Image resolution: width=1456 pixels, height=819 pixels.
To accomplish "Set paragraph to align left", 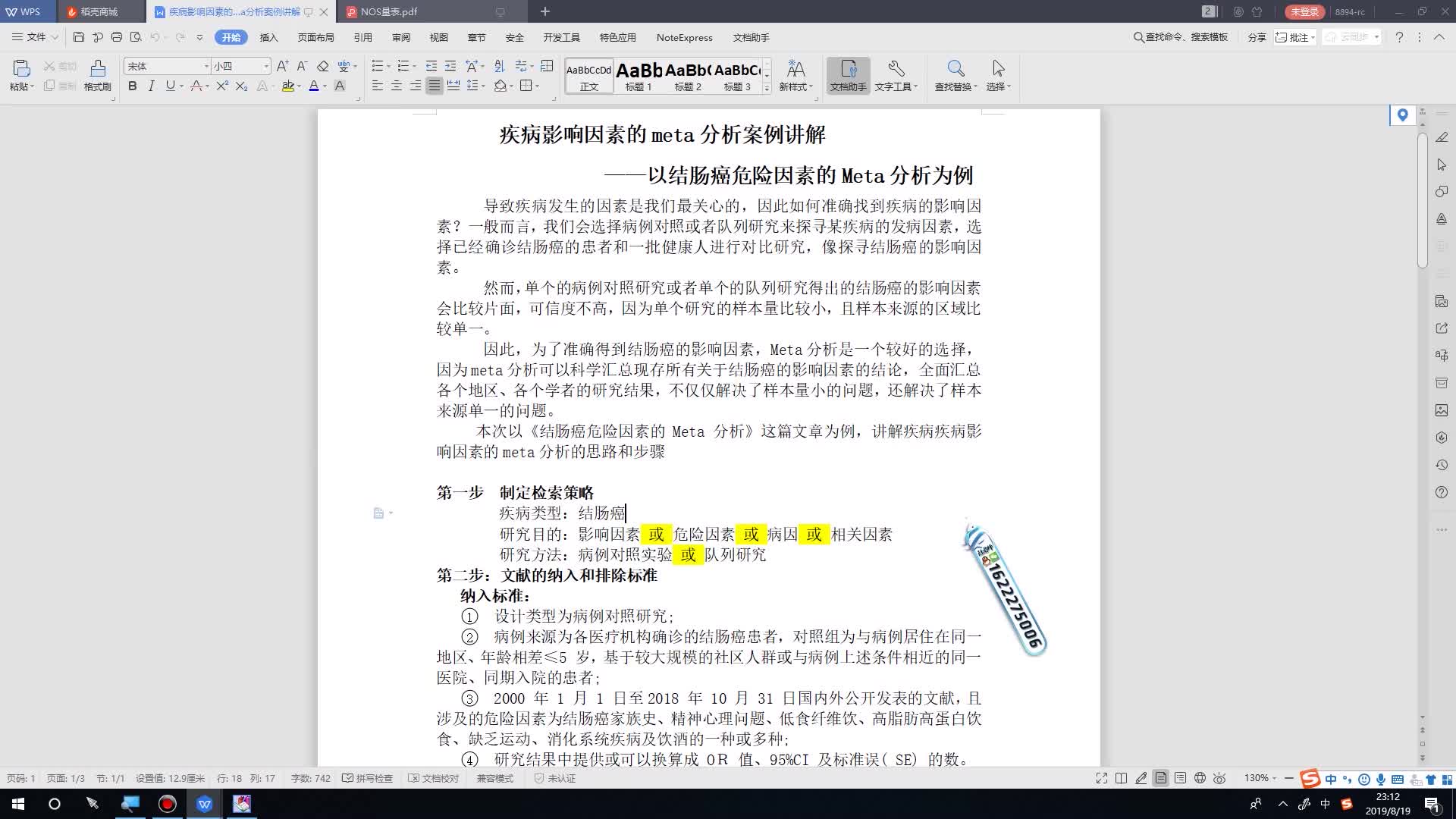I will (x=377, y=86).
